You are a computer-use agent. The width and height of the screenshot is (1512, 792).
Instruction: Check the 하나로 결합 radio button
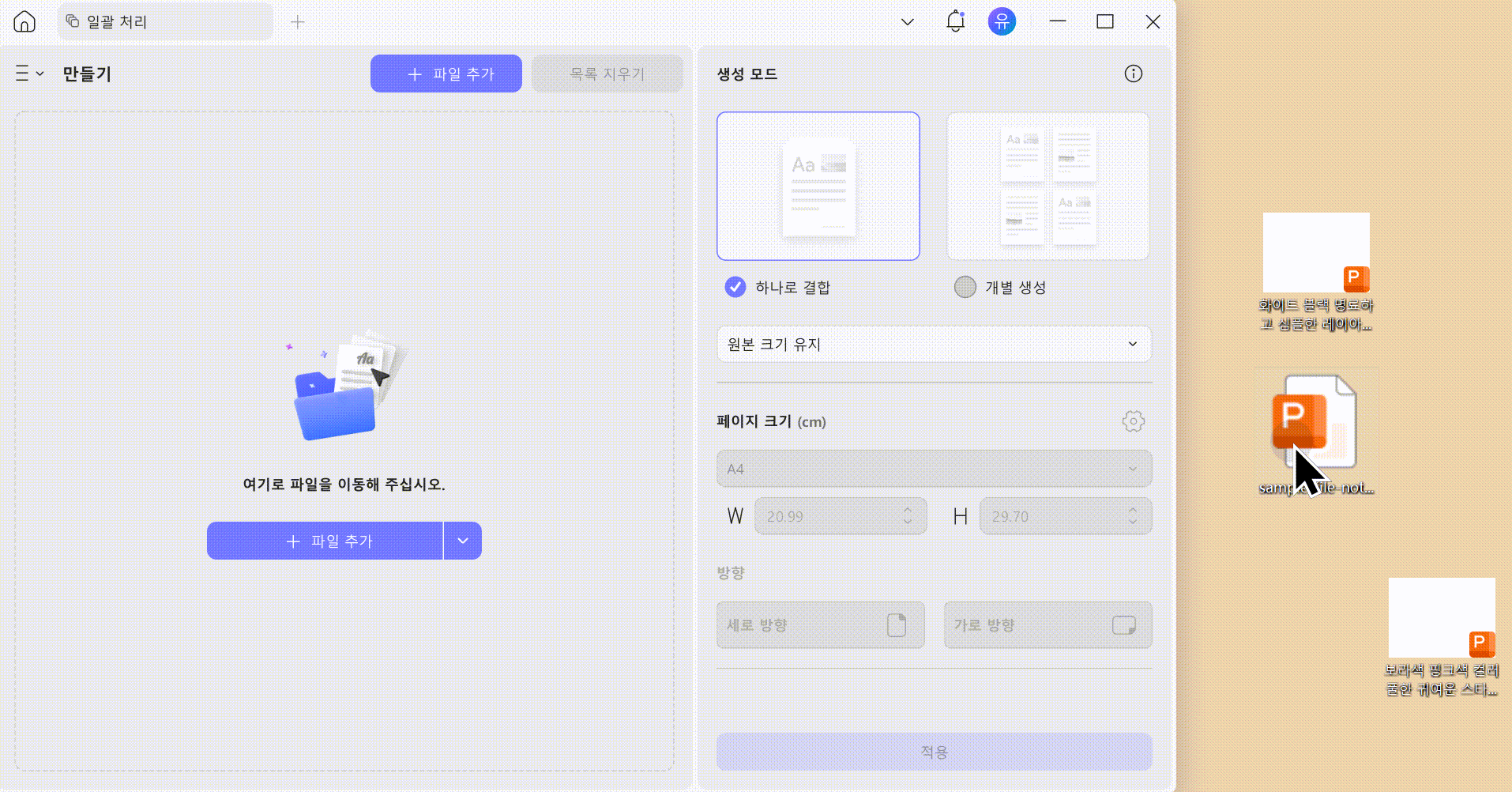point(735,287)
